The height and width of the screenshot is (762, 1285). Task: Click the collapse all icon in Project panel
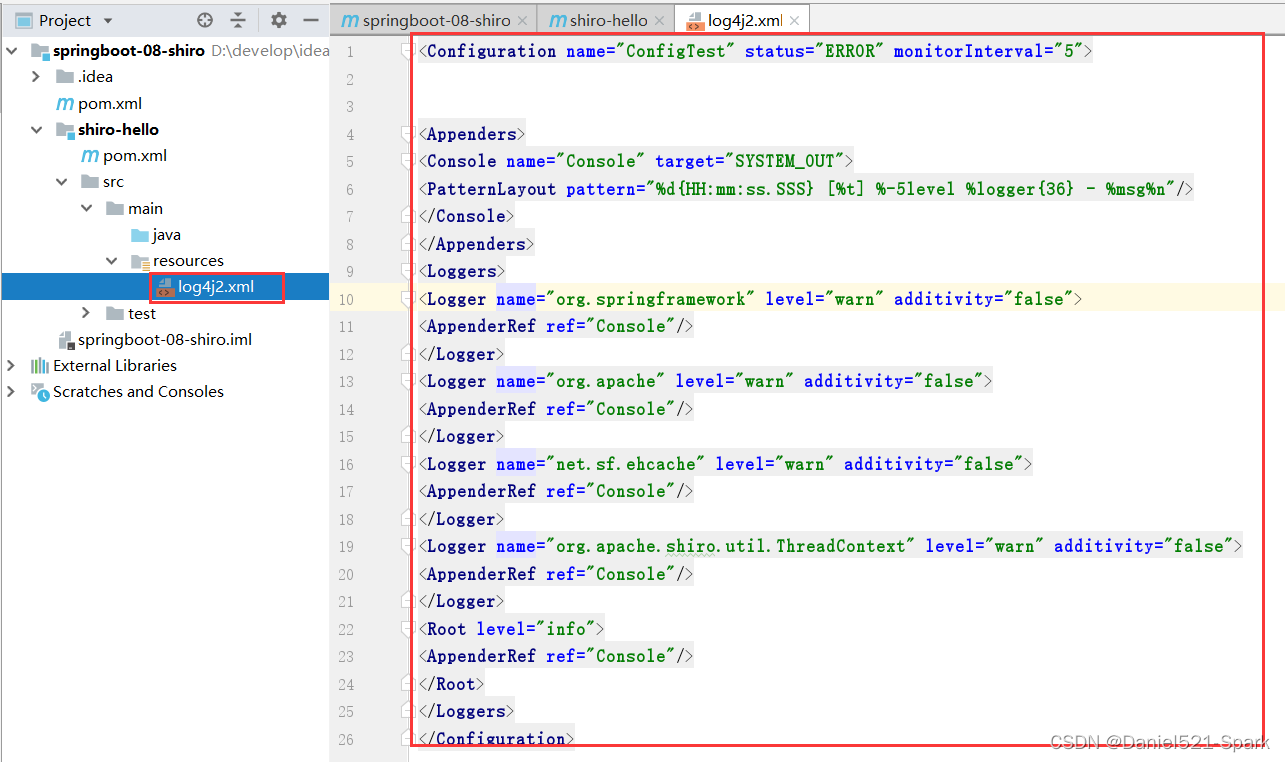[x=238, y=20]
